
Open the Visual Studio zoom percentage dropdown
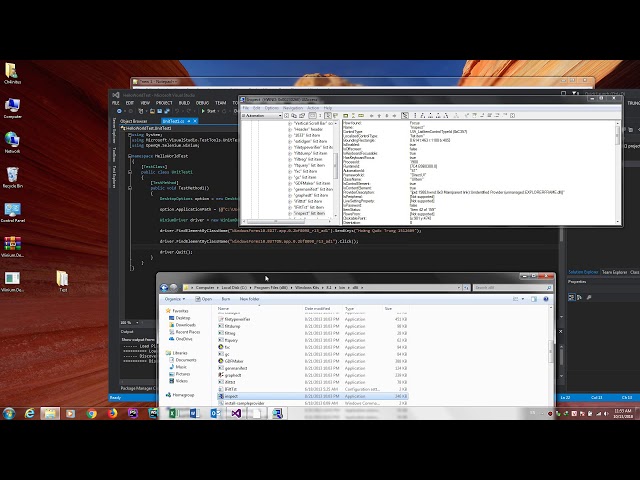click(137, 322)
